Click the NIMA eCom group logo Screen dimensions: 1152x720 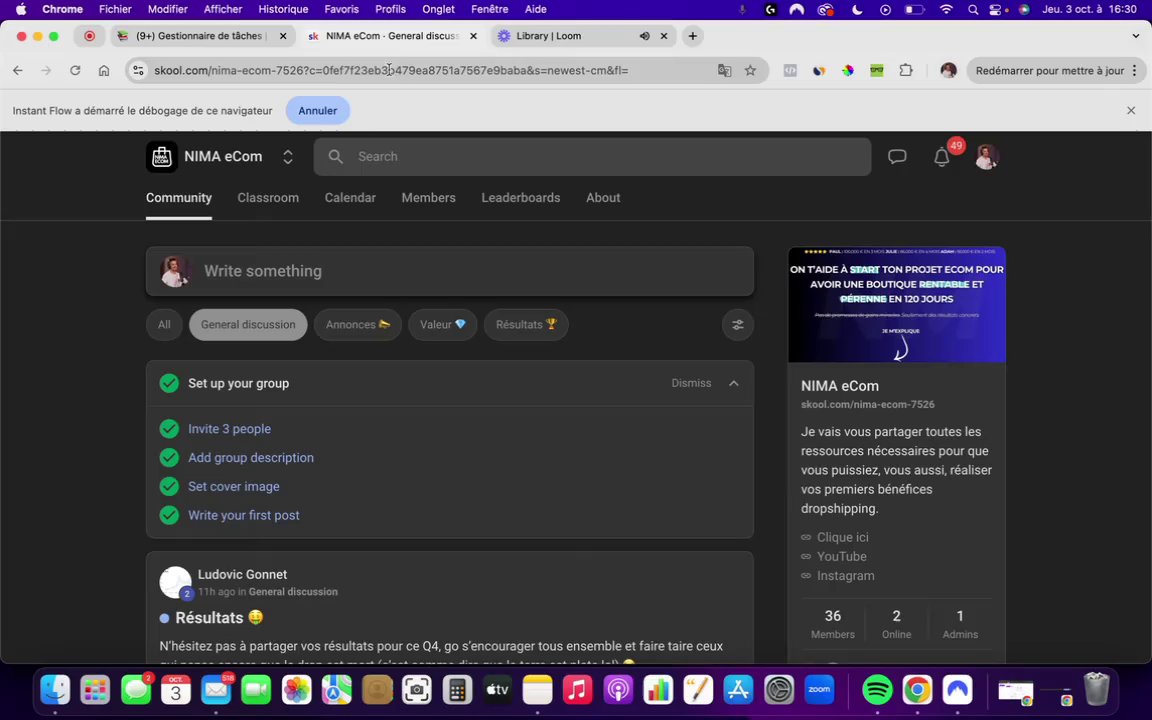point(162,156)
